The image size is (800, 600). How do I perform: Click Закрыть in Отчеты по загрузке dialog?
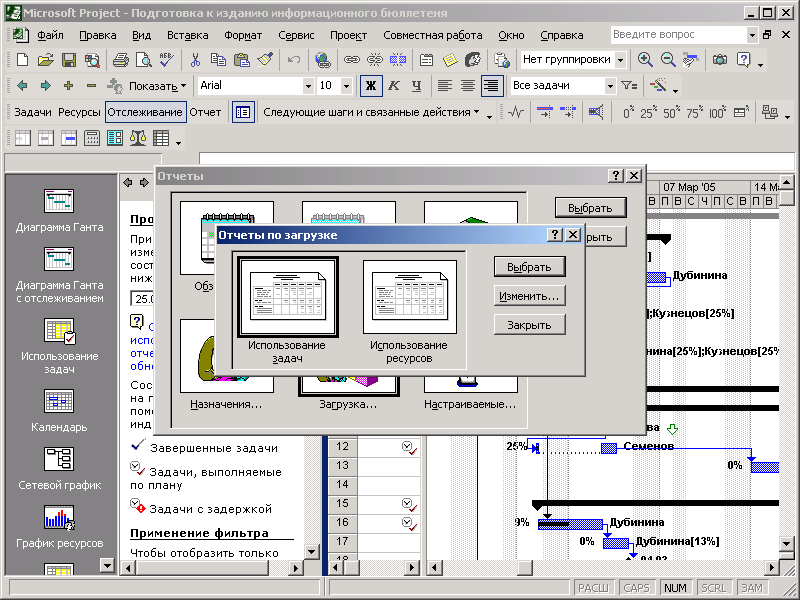530,325
